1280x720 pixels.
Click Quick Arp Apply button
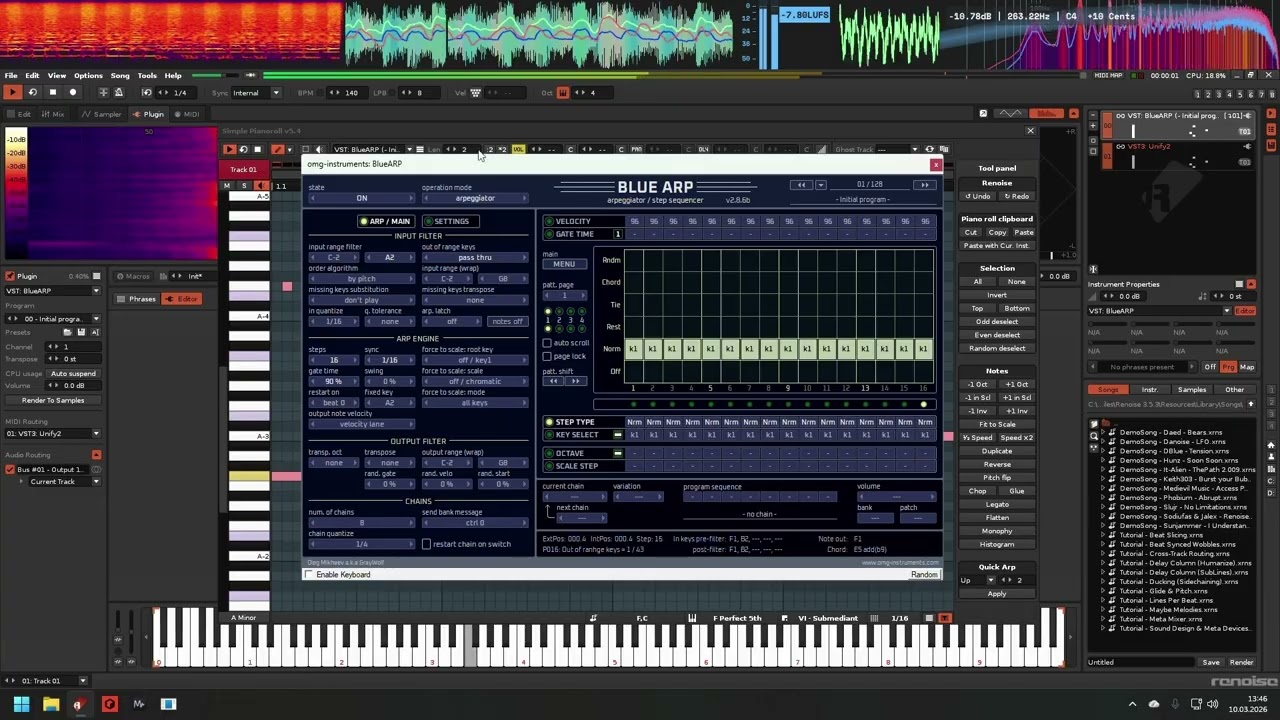pos(997,594)
